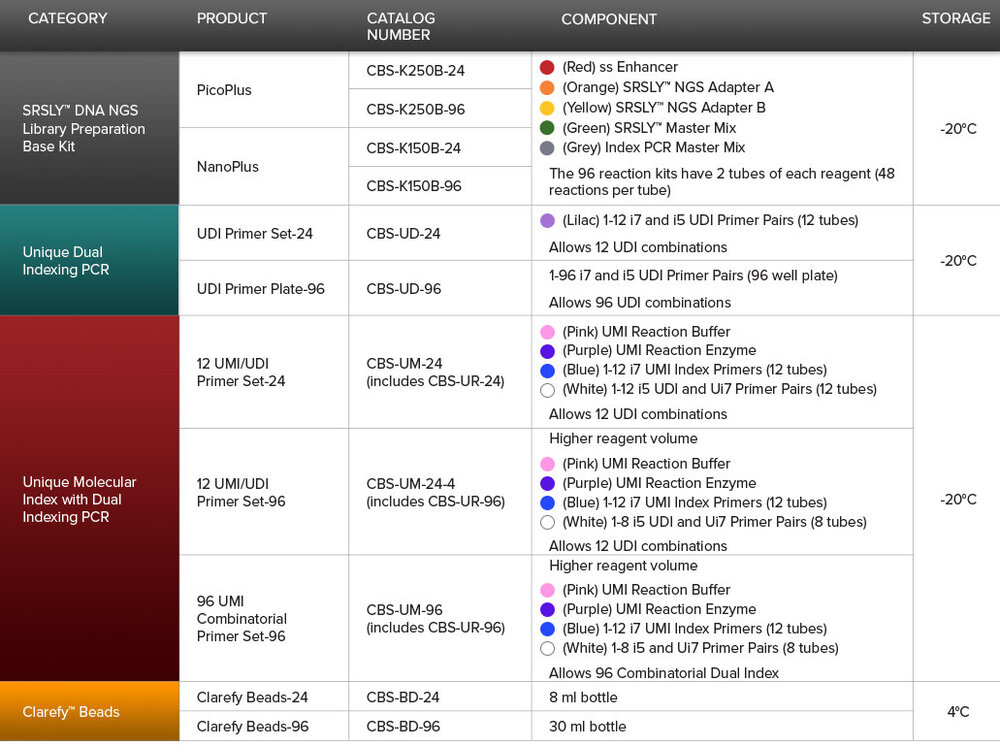Click the pink dot in the CBS-UM-96 row
The height and width of the screenshot is (746, 1000).
pos(547,590)
